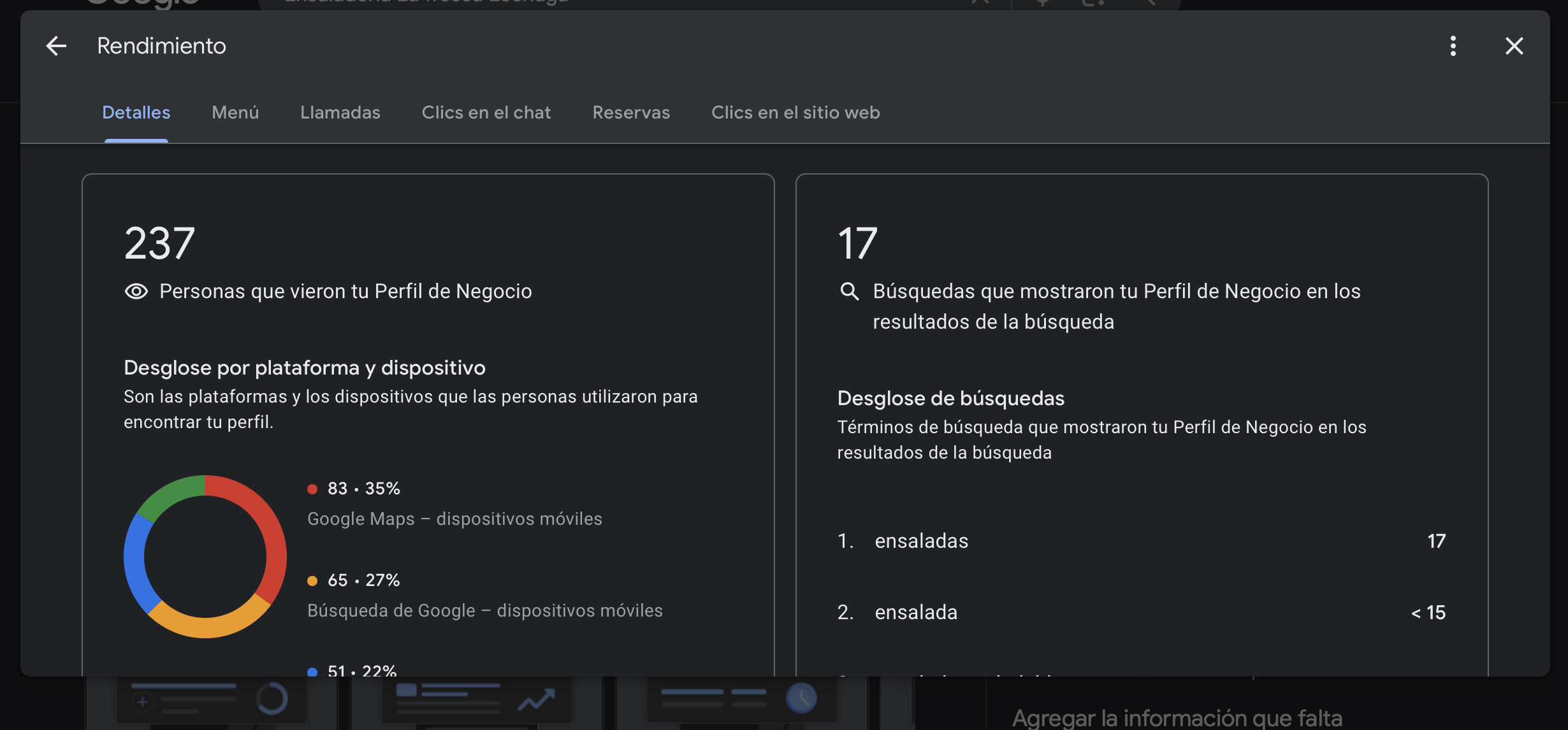Click the '83 · 35%' value text
The image size is (1568, 730).
pos(364,489)
